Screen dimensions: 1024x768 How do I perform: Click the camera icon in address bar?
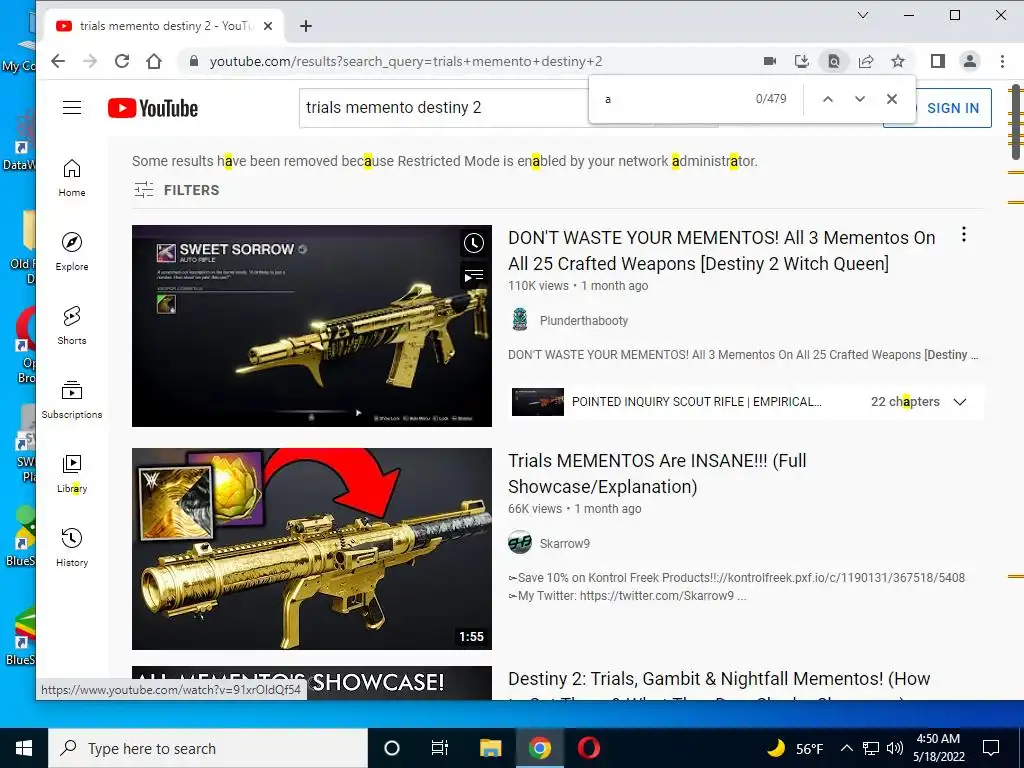coord(770,61)
